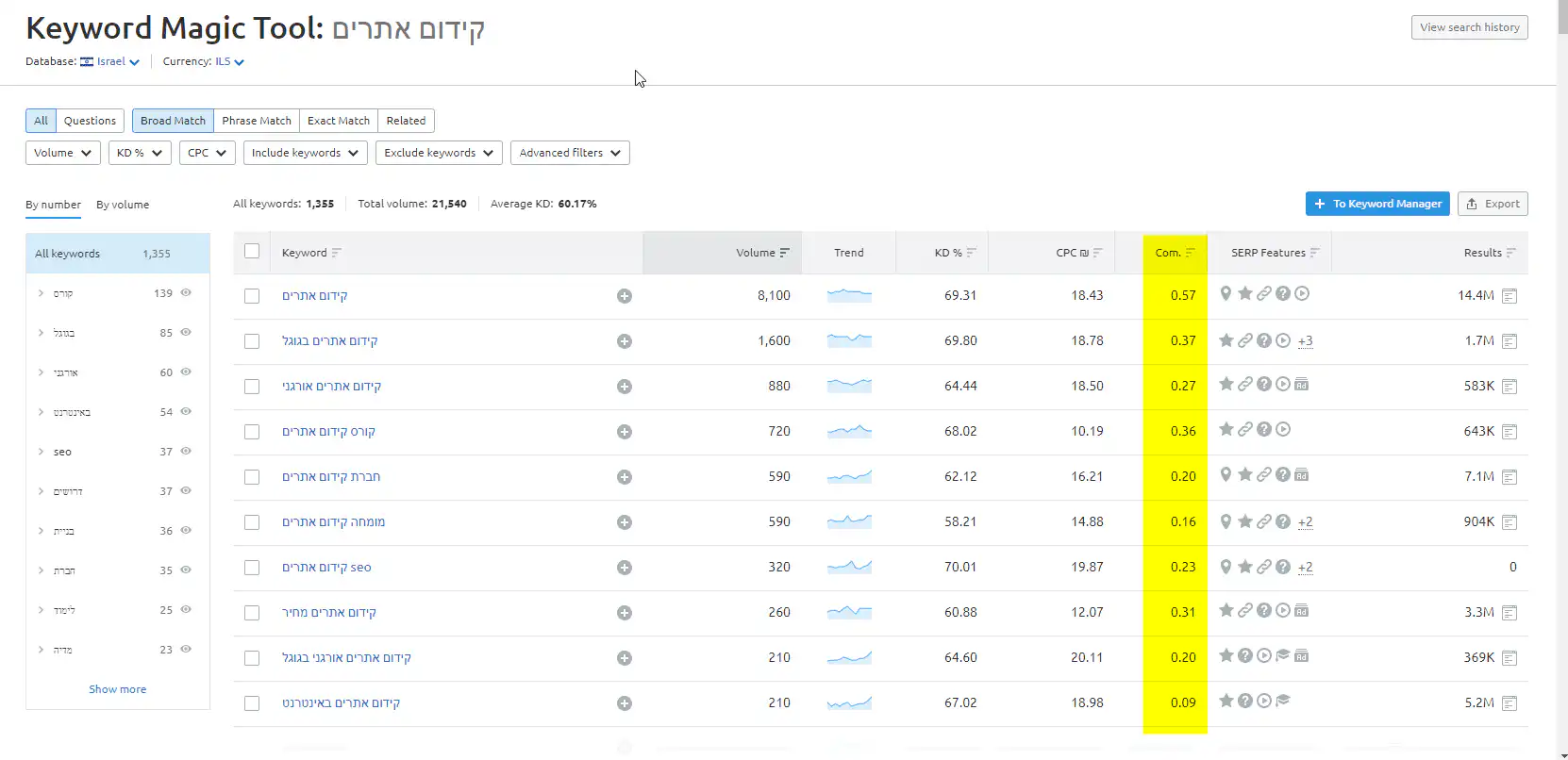Open the Volume filter dropdown

(62, 153)
